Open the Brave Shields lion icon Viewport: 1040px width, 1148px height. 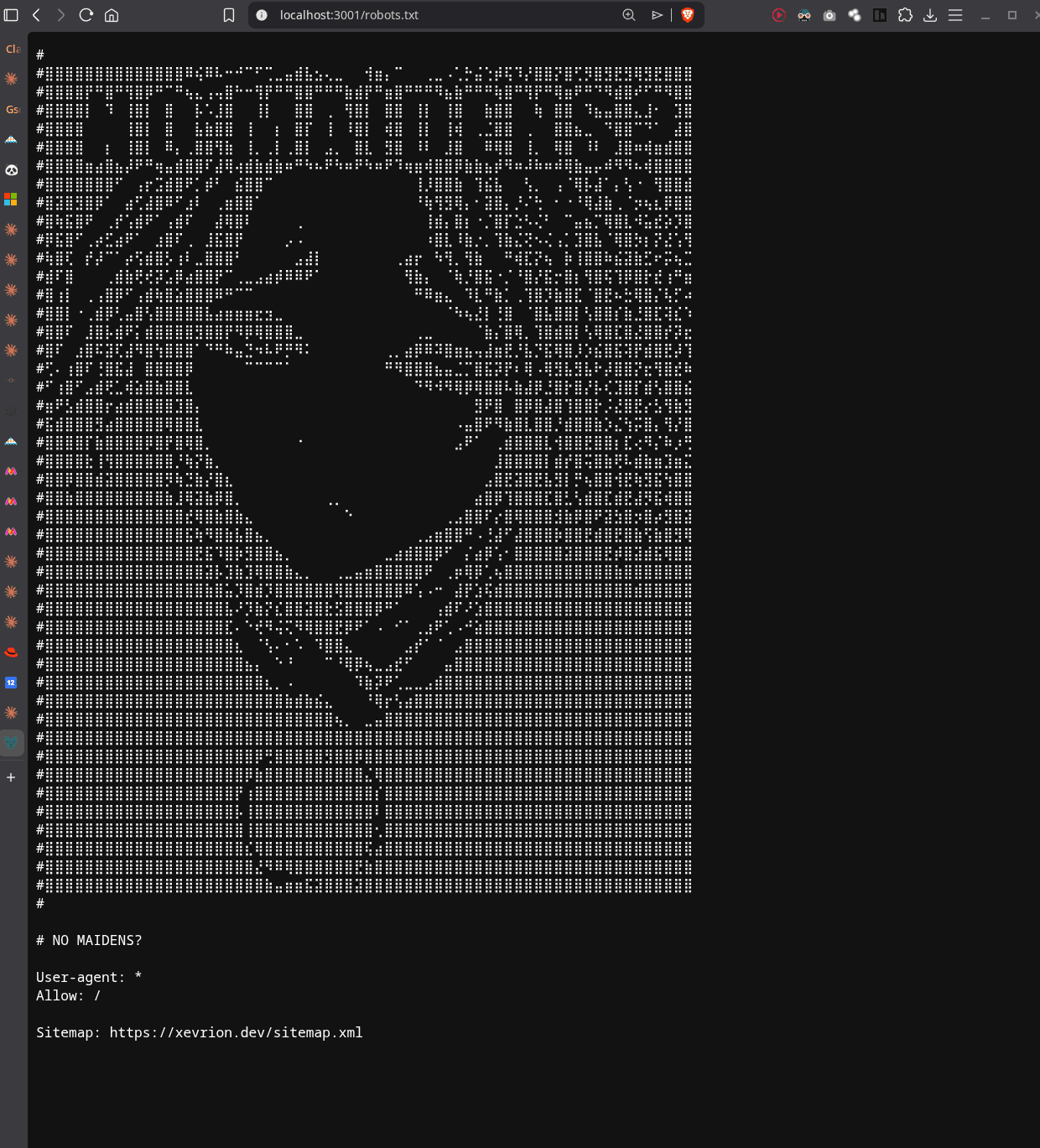pos(688,15)
